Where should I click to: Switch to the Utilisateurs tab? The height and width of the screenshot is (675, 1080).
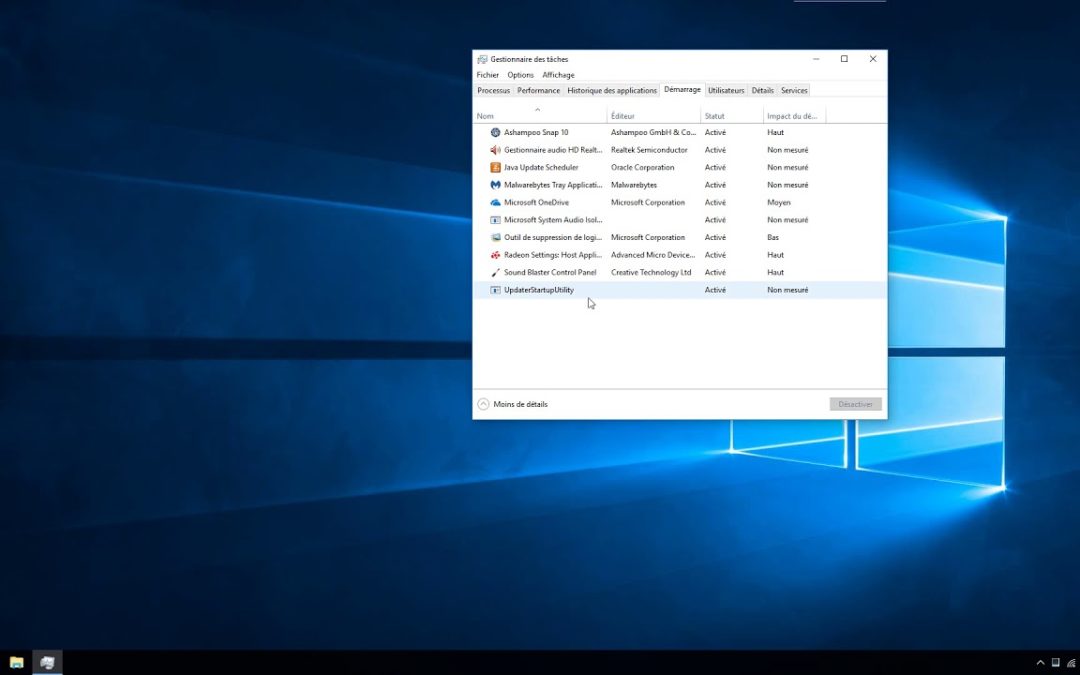pos(725,90)
